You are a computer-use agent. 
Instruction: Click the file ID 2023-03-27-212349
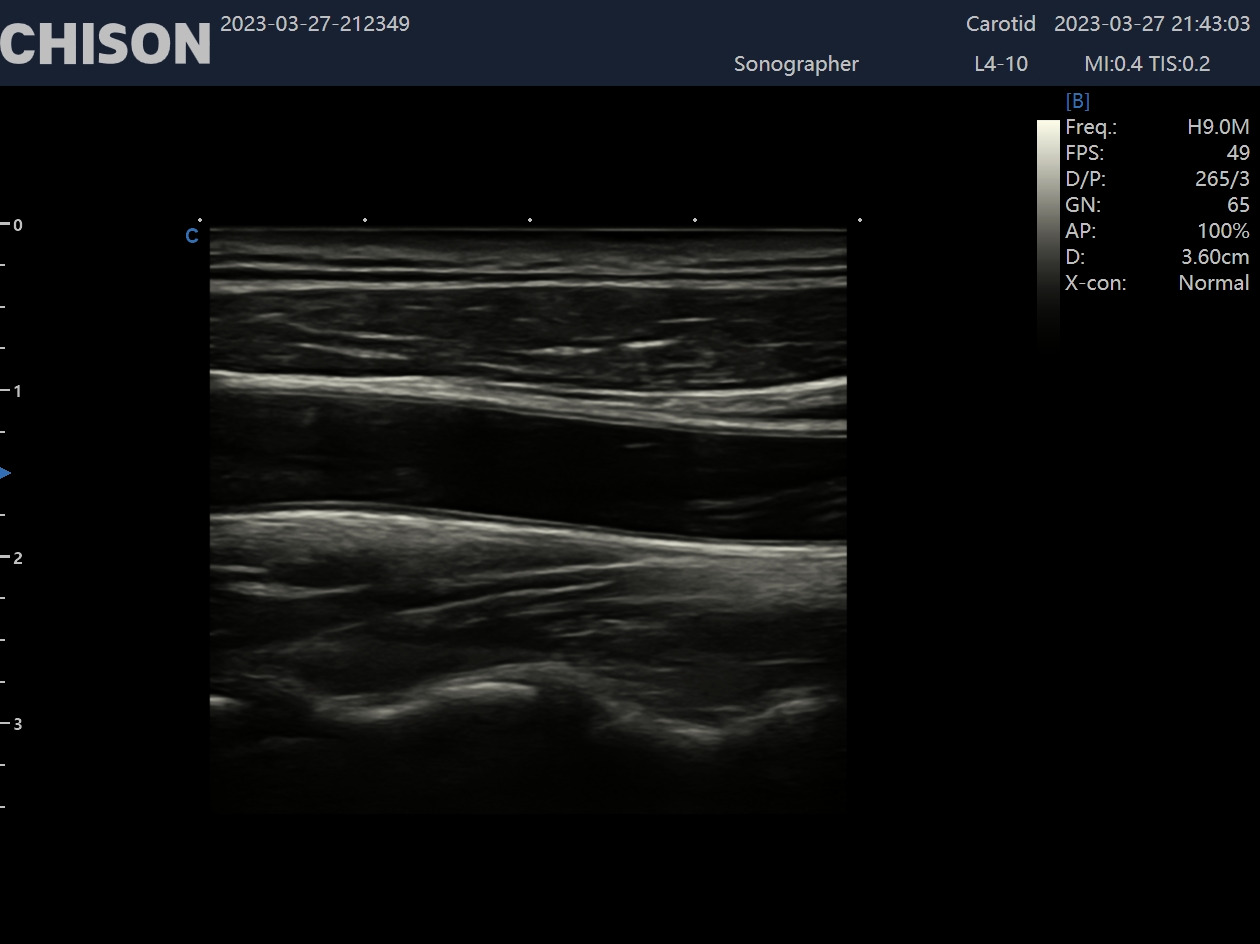pyautogui.click(x=315, y=24)
